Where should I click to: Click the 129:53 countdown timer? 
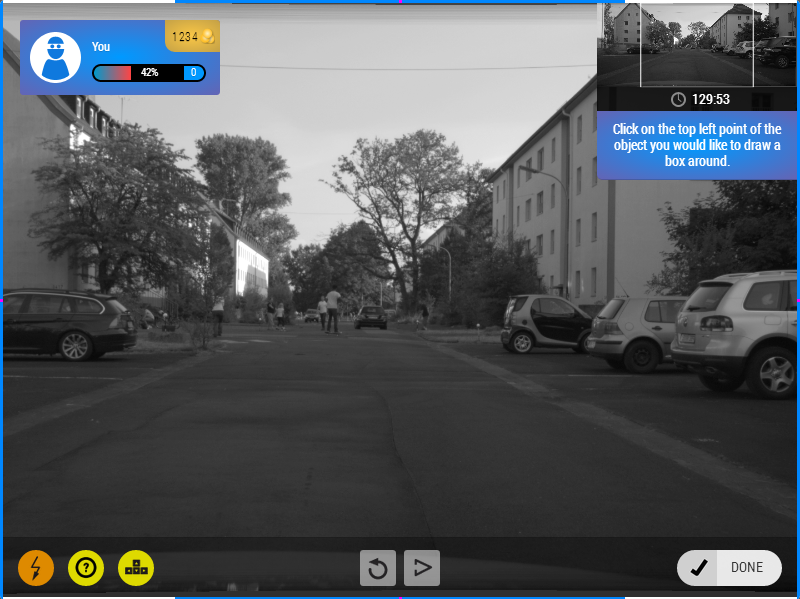click(x=710, y=99)
